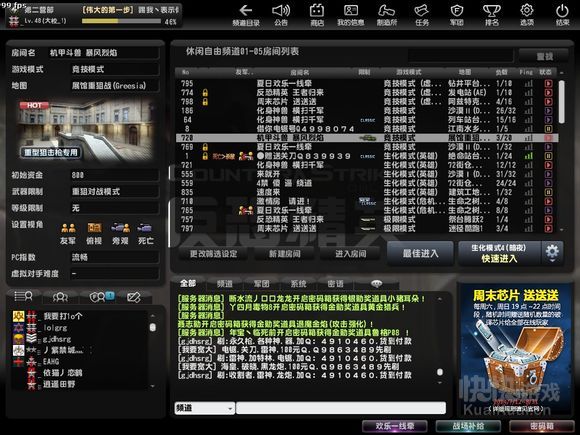
Task: Open the 公告 announcements speaker icon
Action: [281, 15]
